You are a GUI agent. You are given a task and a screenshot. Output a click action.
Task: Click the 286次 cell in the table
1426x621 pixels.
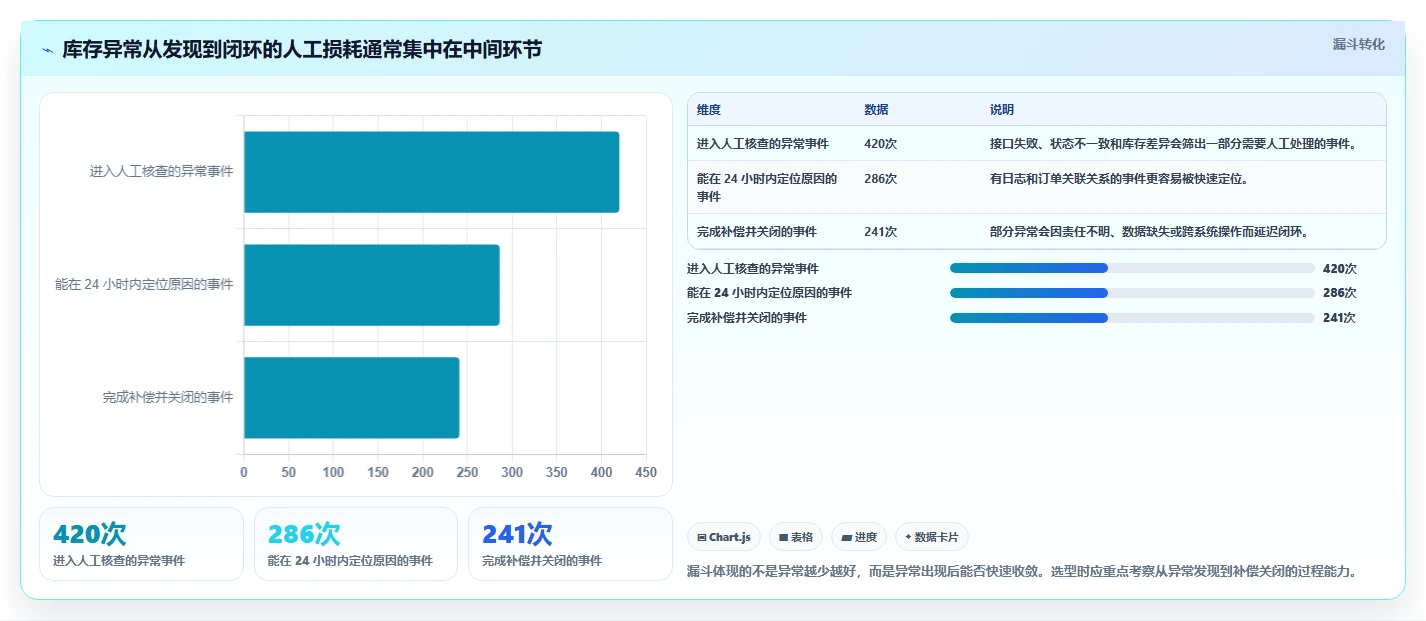tap(880, 179)
